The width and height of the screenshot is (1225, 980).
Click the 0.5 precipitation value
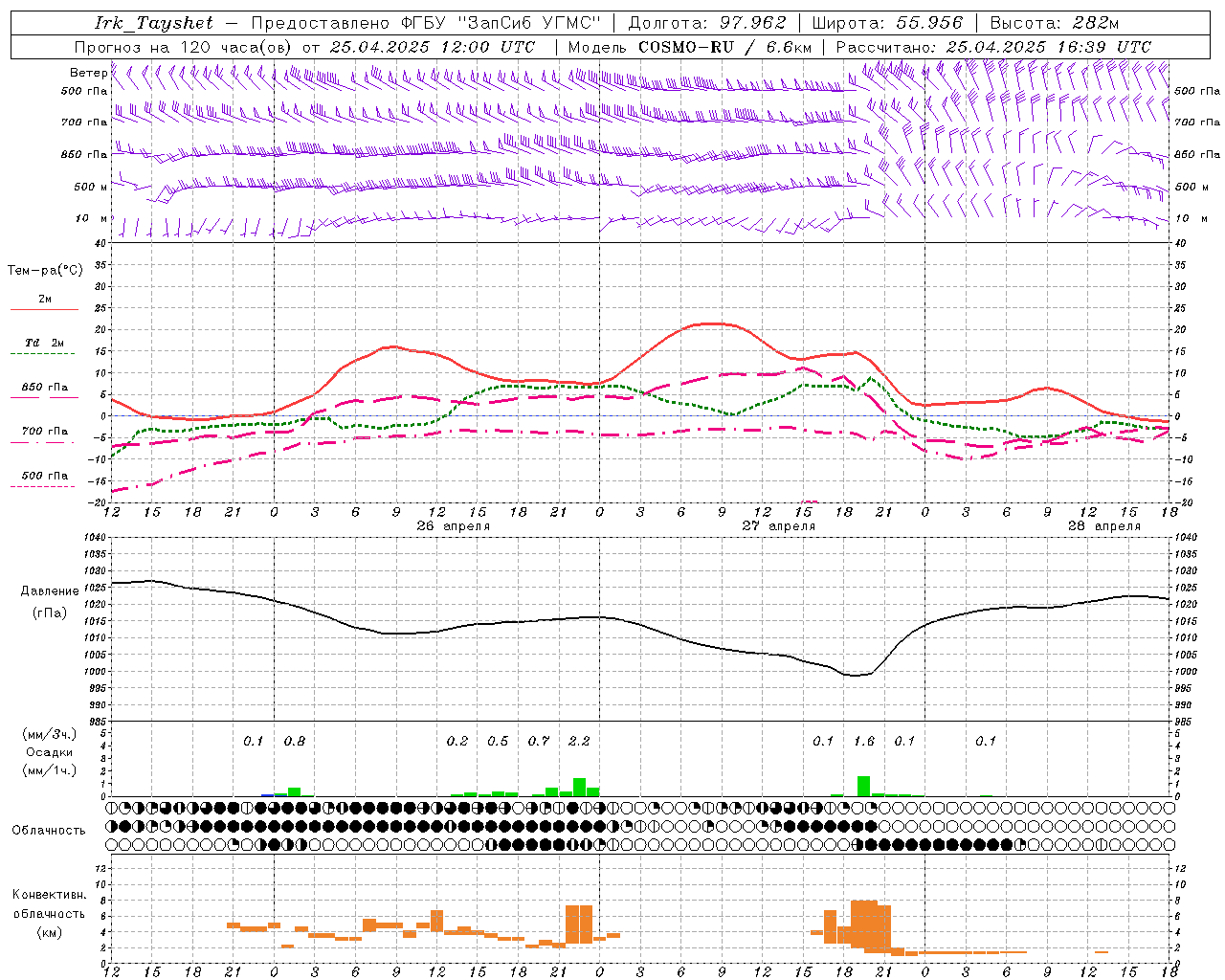[498, 742]
